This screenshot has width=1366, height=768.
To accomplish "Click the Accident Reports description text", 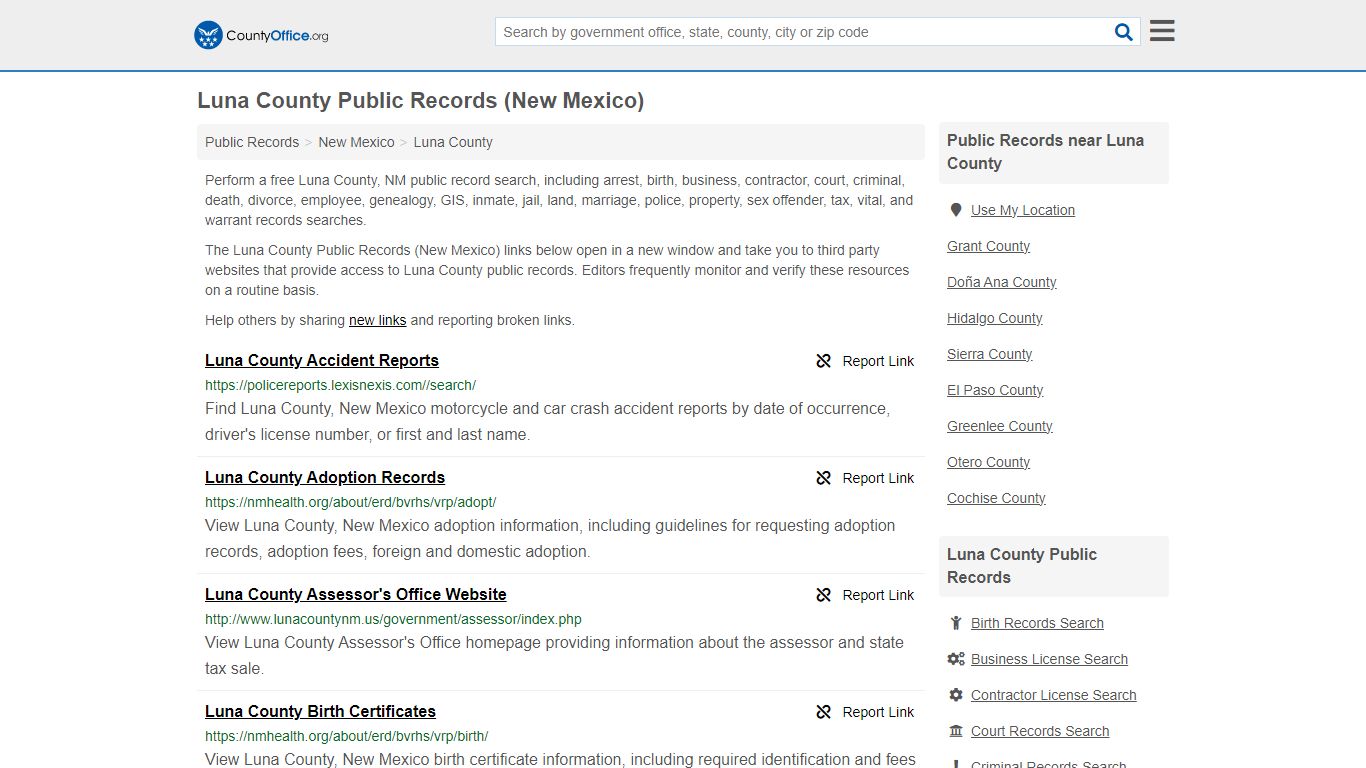I will [547, 422].
